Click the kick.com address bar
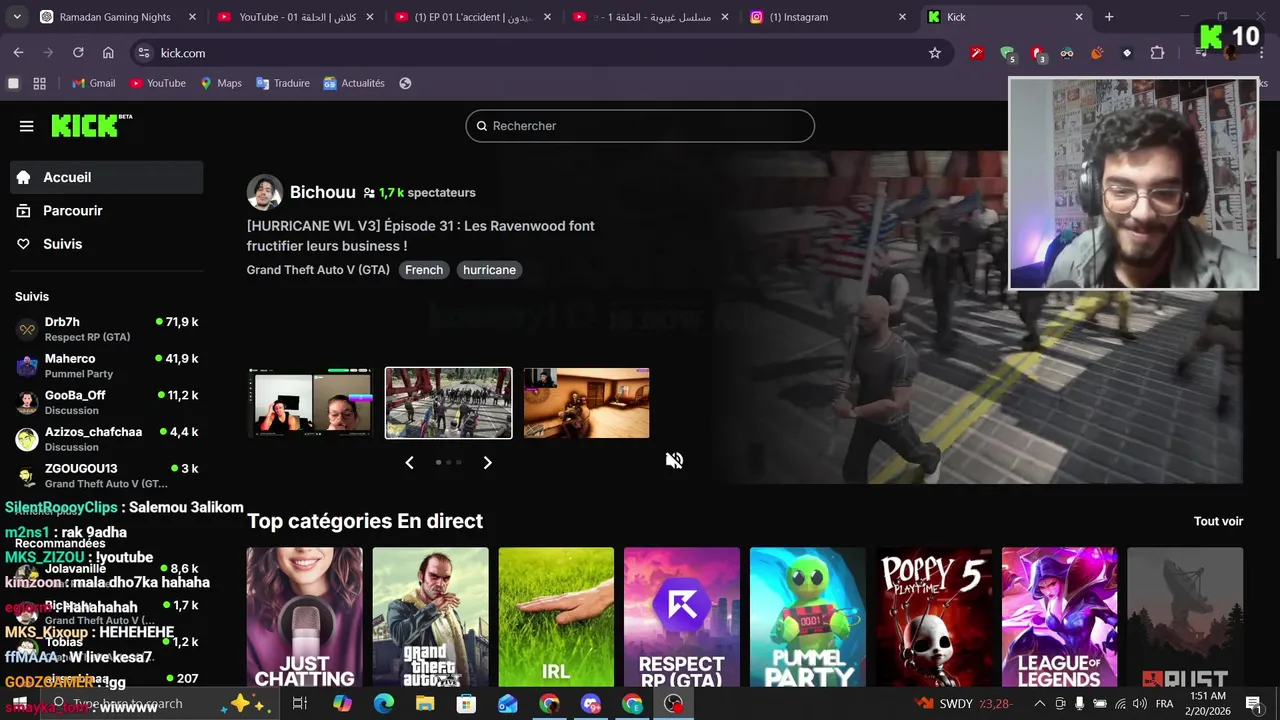Screen dimensions: 1280x720 tap(540, 53)
